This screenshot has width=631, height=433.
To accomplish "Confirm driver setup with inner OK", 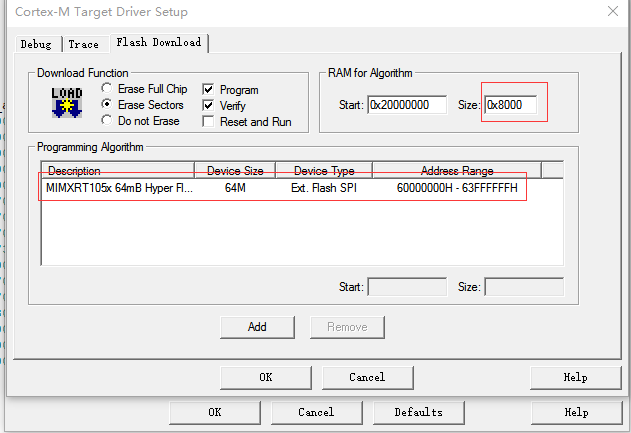I will [266, 377].
